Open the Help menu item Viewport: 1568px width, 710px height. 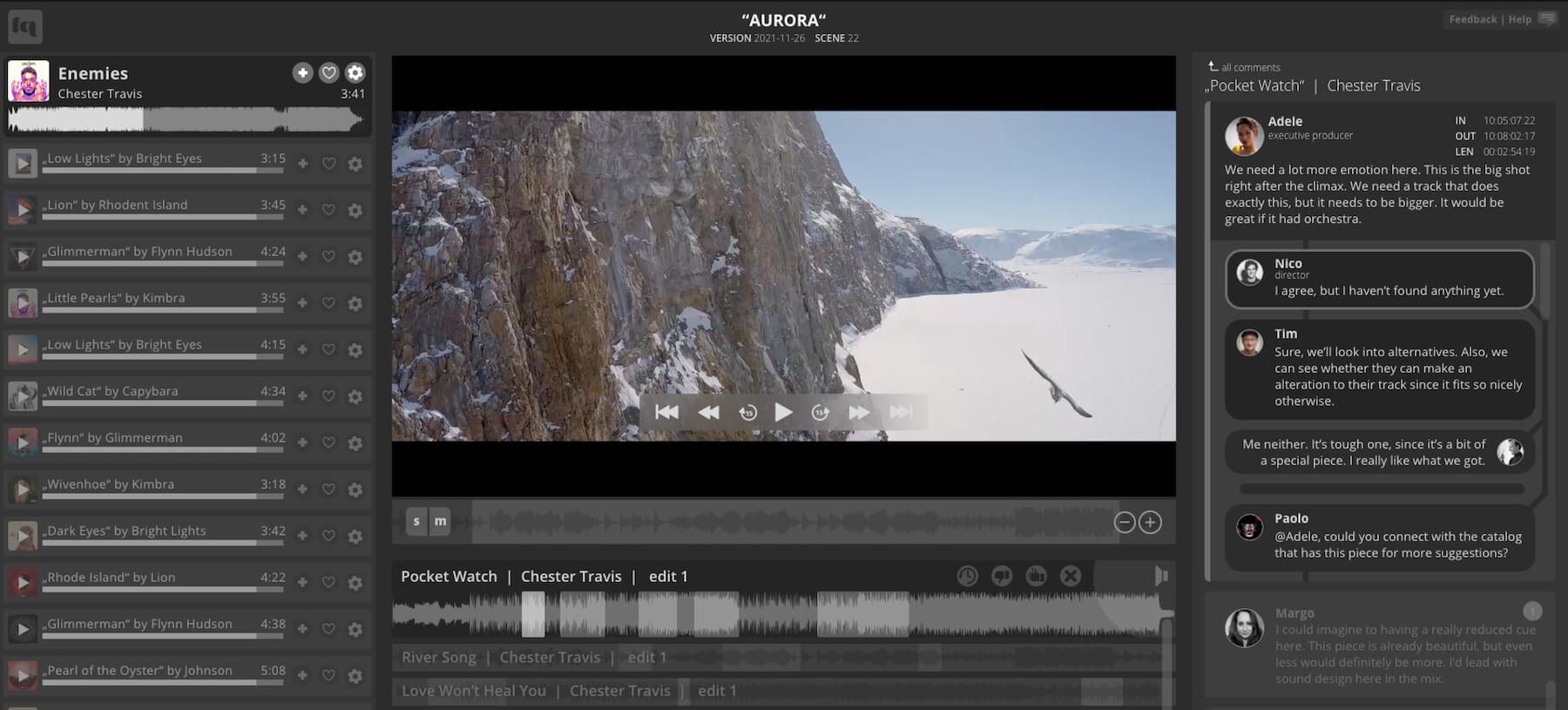pyautogui.click(x=1519, y=19)
